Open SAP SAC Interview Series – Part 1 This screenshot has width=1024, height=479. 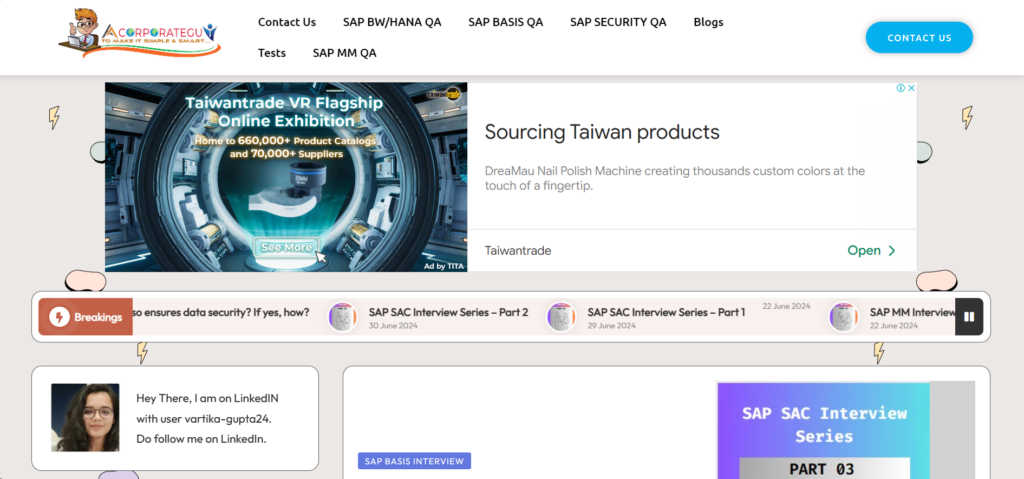(x=666, y=312)
